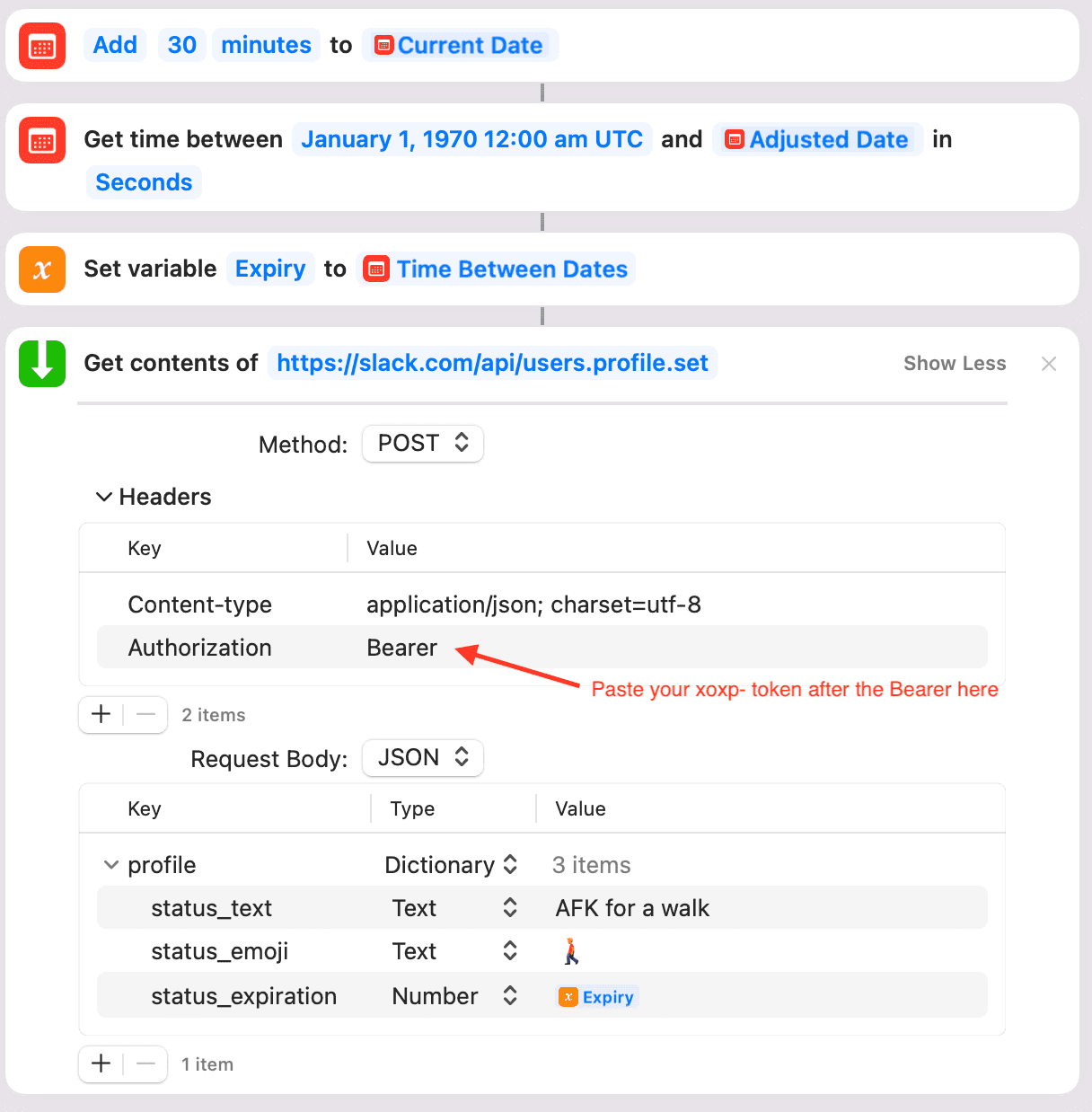Open the Method POST dropdown
The width and height of the screenshot is (1092, 1112).
coord(423,444)
